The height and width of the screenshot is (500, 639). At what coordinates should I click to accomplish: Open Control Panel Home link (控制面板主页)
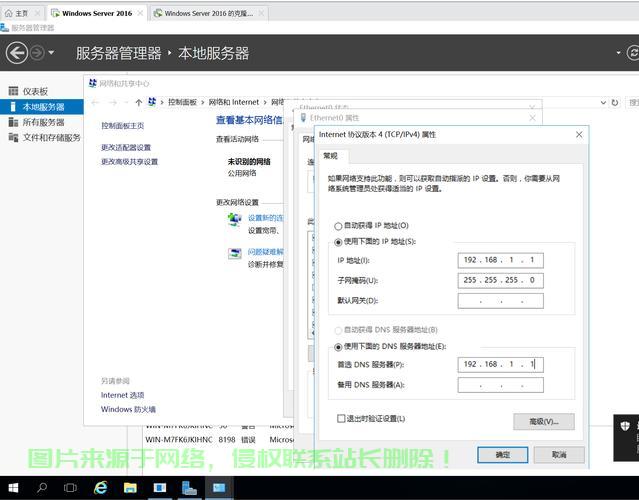122,126
